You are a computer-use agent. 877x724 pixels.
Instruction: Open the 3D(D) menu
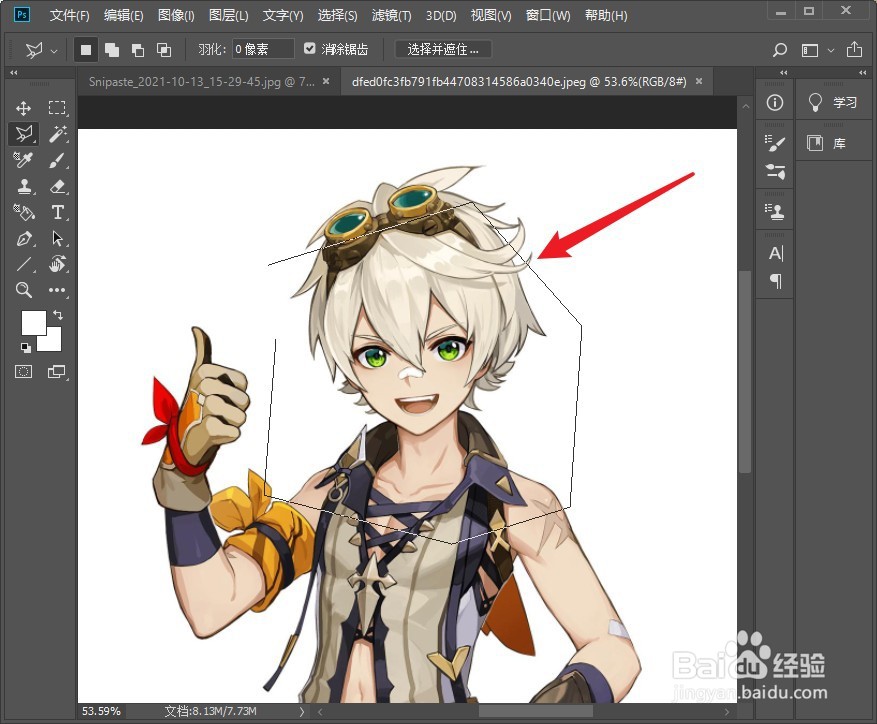[x=441, y=16]
